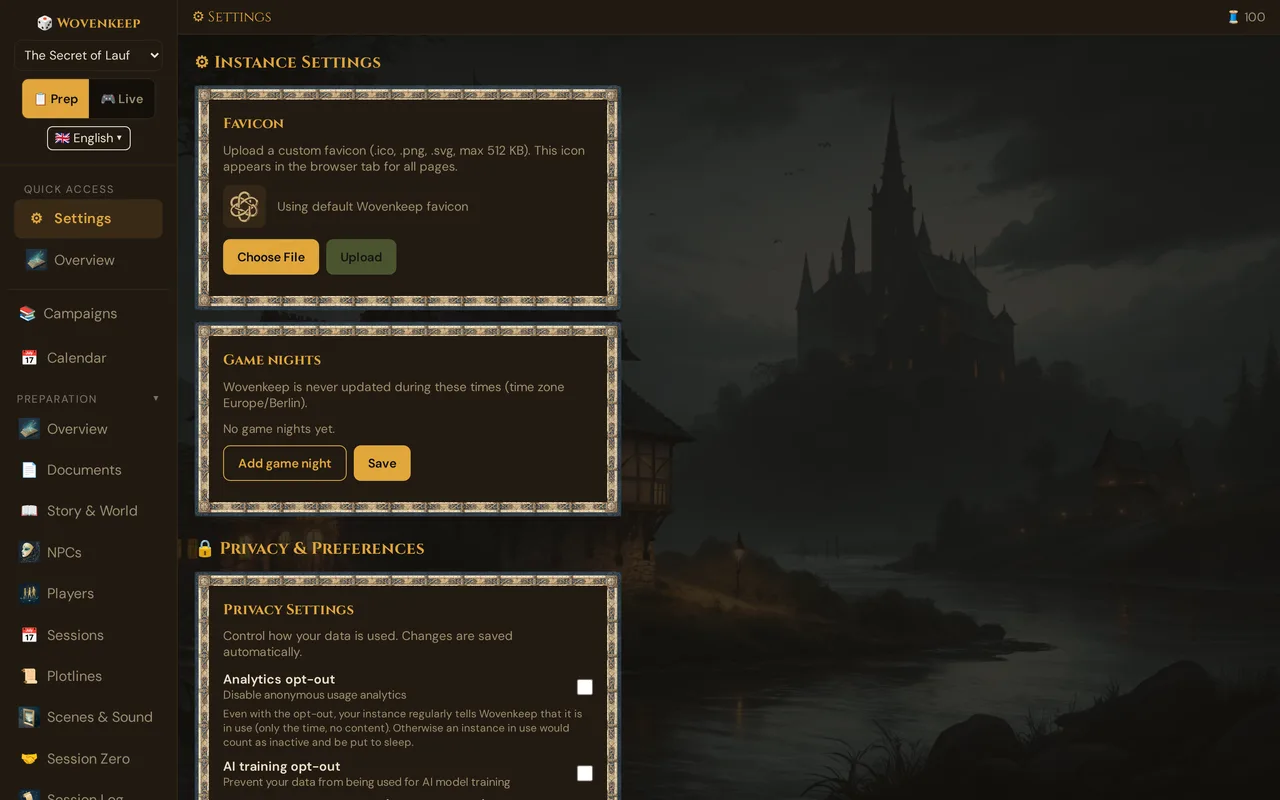
Task: Collapse the Preparation section arrow
Action: [156, 399]
